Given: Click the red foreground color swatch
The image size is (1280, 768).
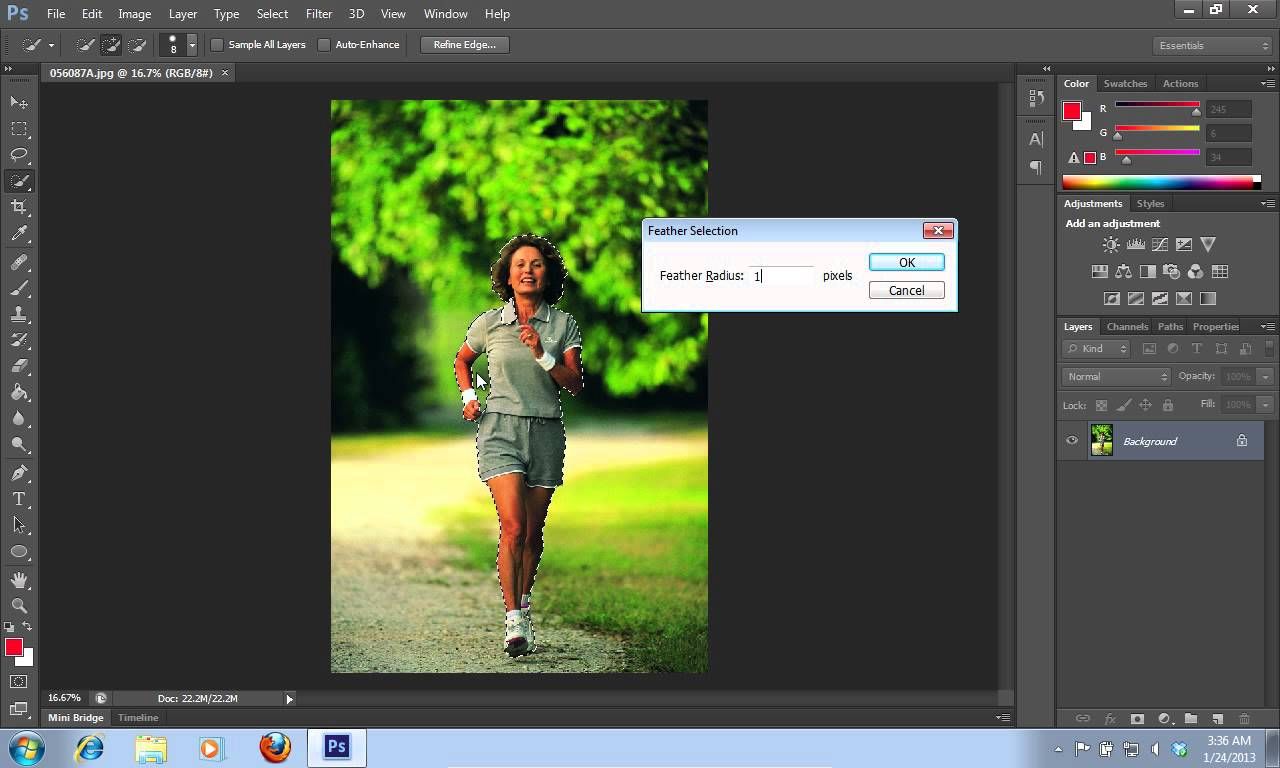Looking at the screenshot, I should [x=12, y=648].
